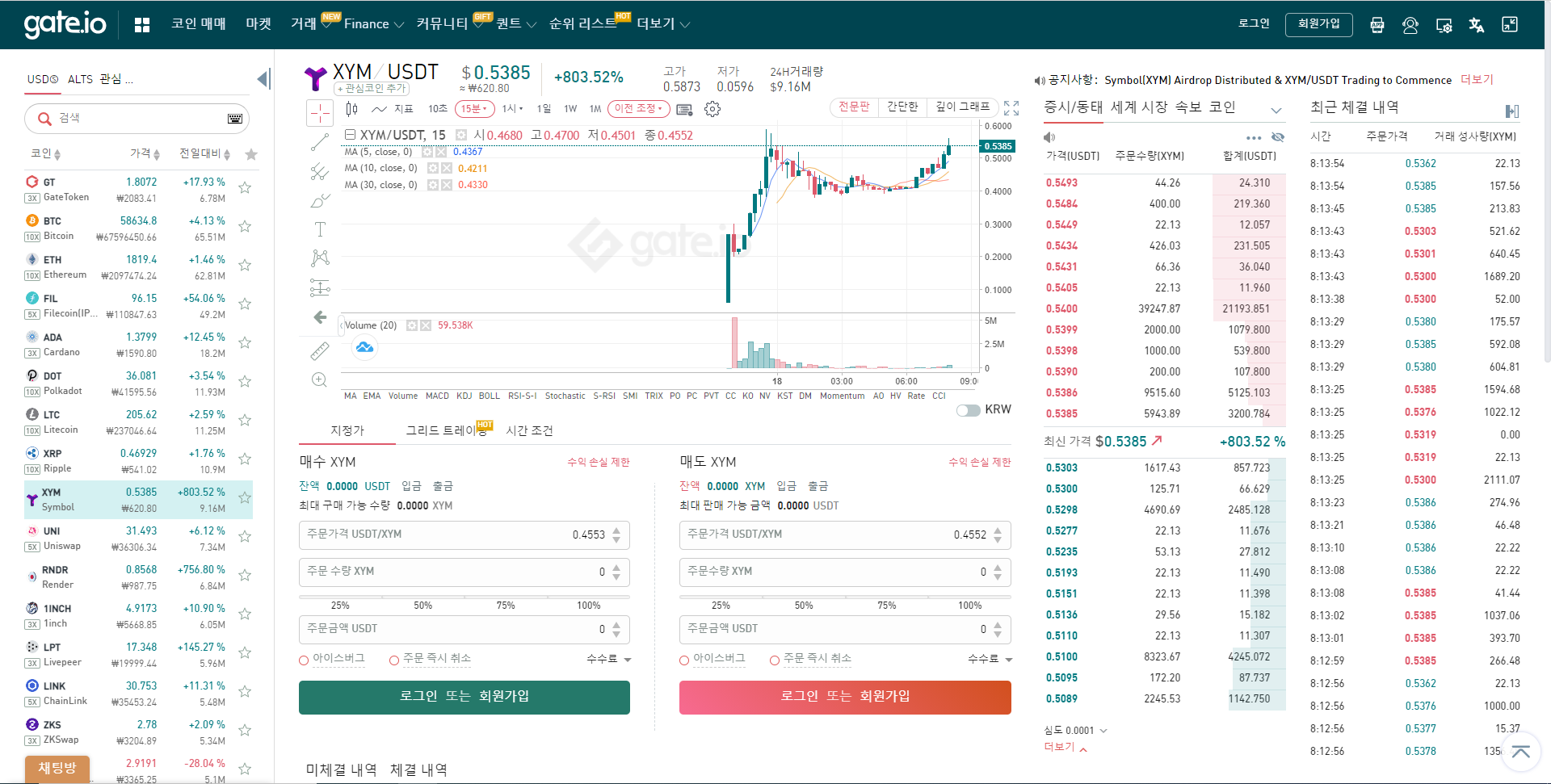This screenshot has width=1551, height=784.
Task: Click the red sell login button
Action: click(x=845, y=698)
